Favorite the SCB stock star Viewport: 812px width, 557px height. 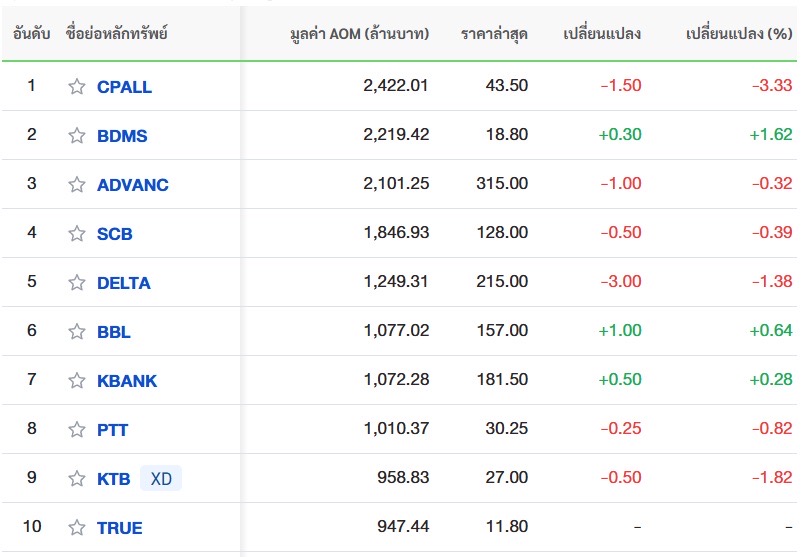pyautogui.click(x=77, y=234)
